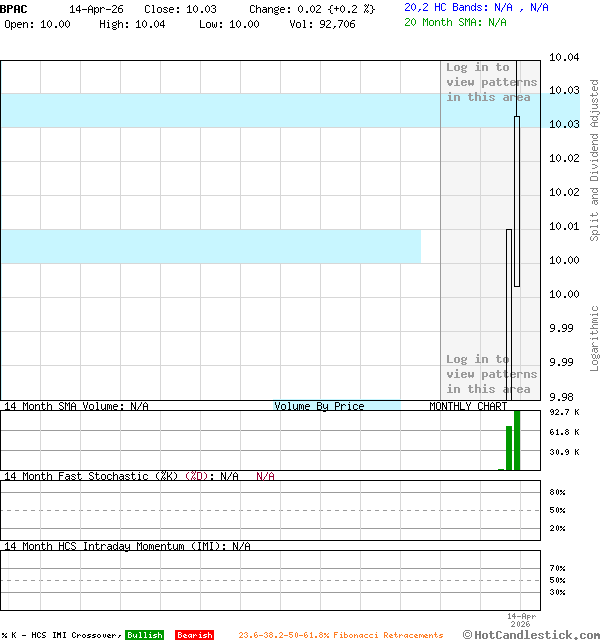Click the HCS Intraday Momentum (IMI) label
Viewport: 600px width, 640px height.
(126, 546)
